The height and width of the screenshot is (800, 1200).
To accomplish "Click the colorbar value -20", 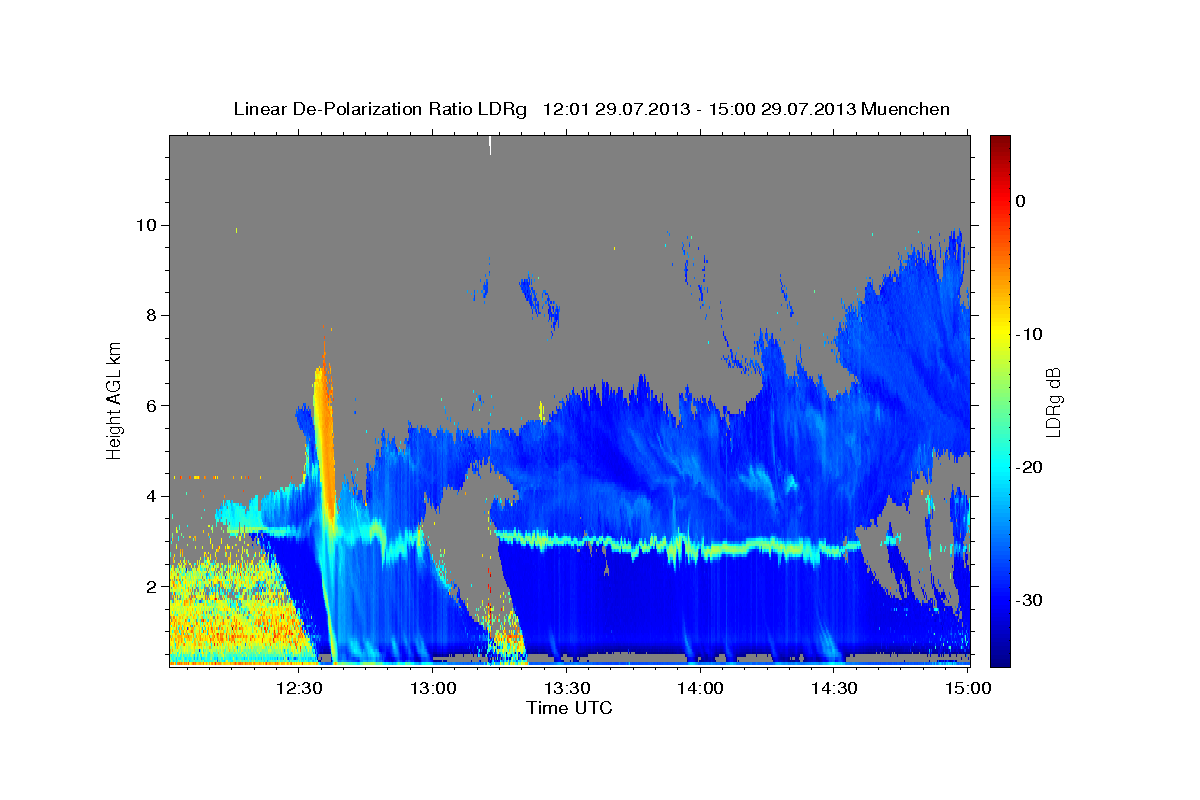I will coord(1030,467).
